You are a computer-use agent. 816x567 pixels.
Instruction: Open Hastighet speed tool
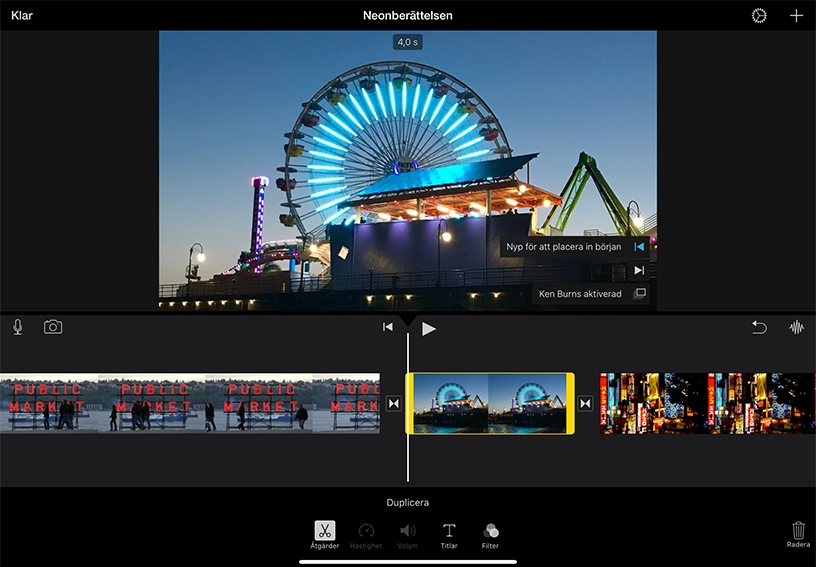(366, 535)
